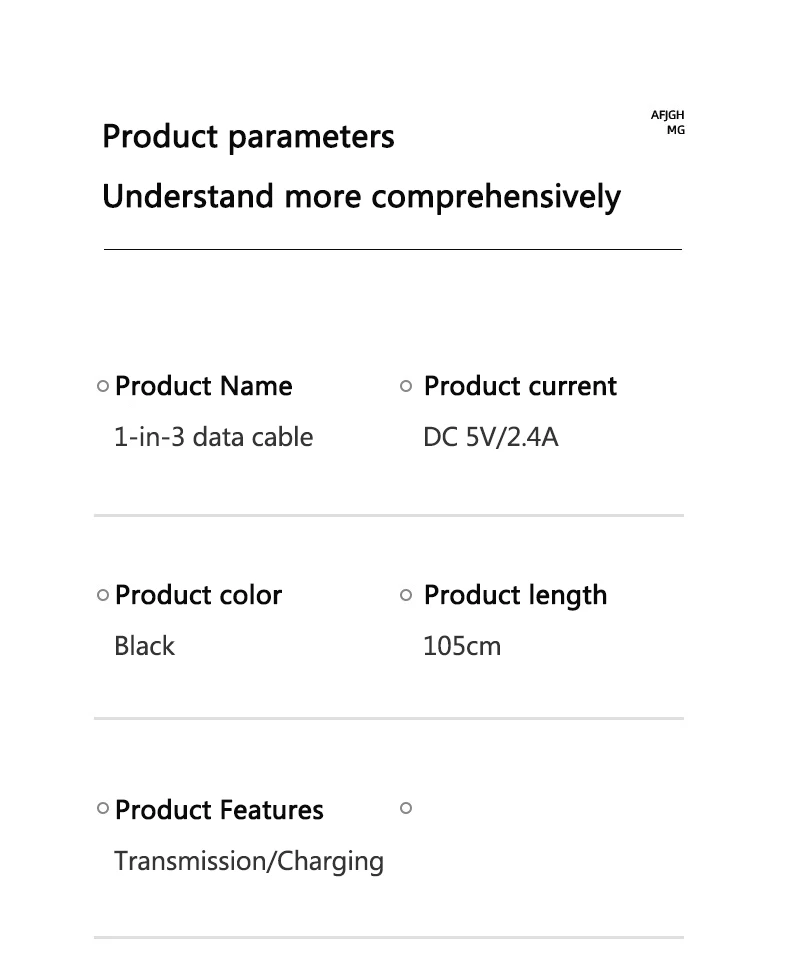Viewport: 790px width, 969px height.
Task: Click the AFJGH MG watermark text
Action: (668, 123)
